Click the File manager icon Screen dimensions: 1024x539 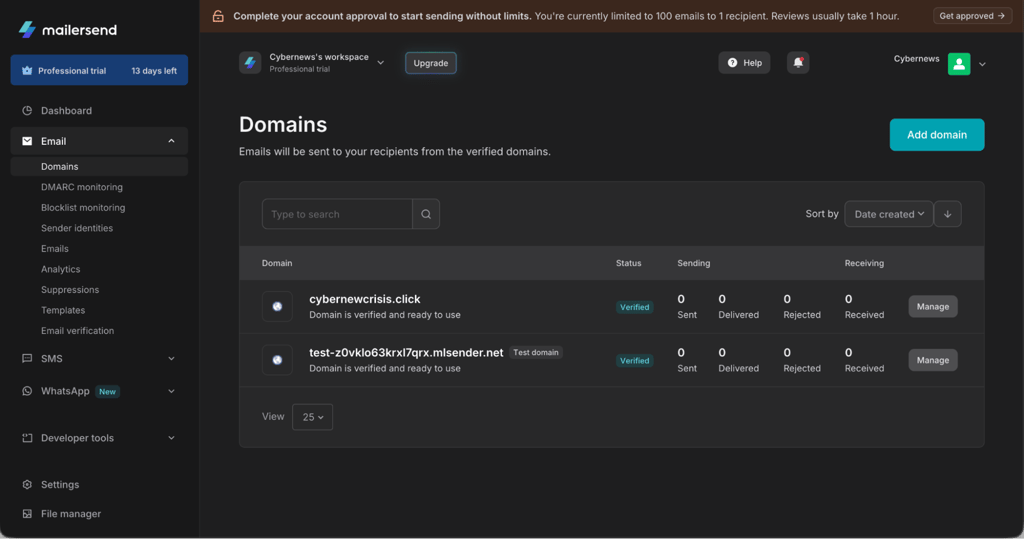point(27,514)
